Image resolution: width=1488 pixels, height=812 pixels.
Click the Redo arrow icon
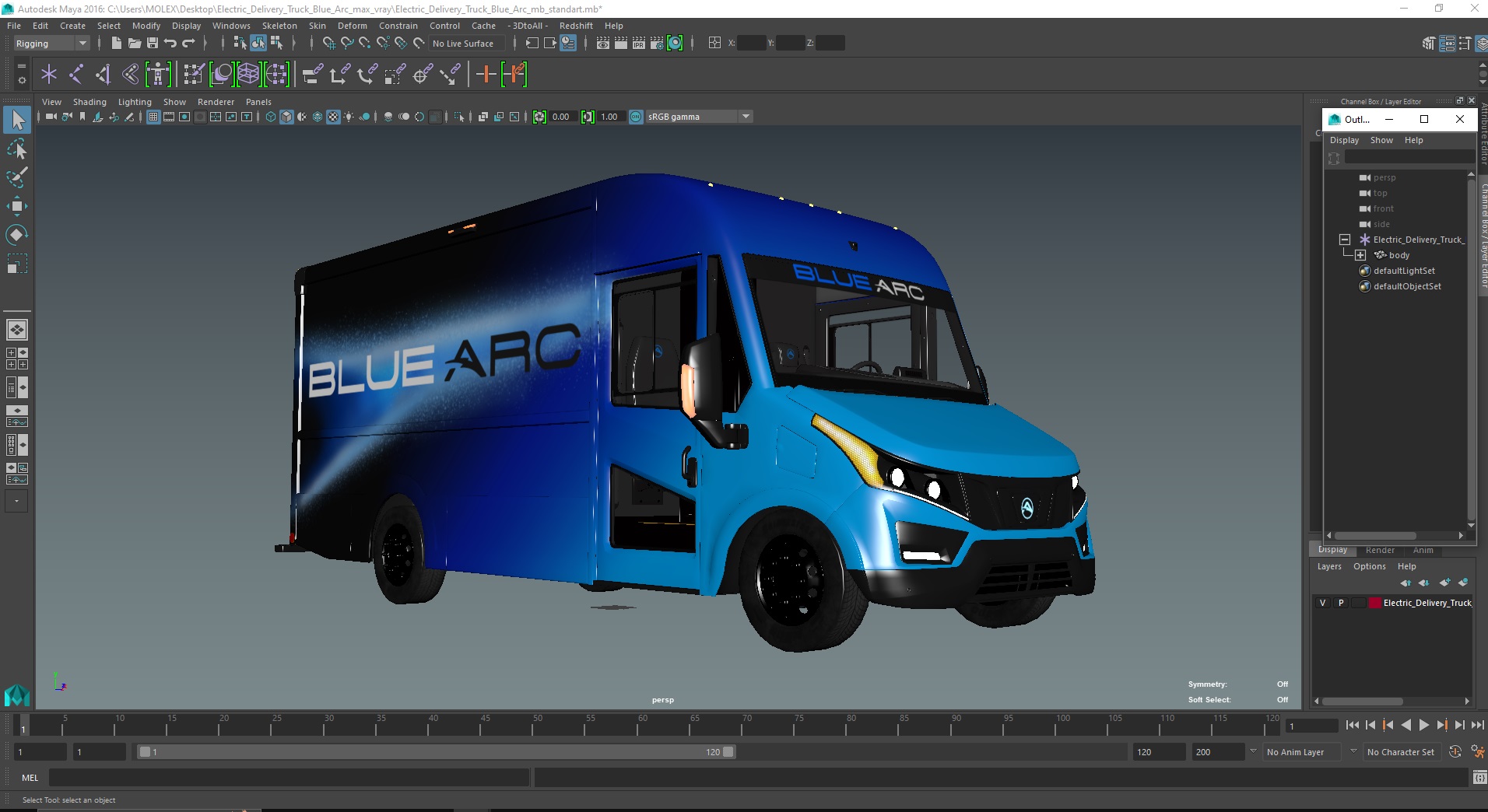click(x=189, y=43)
